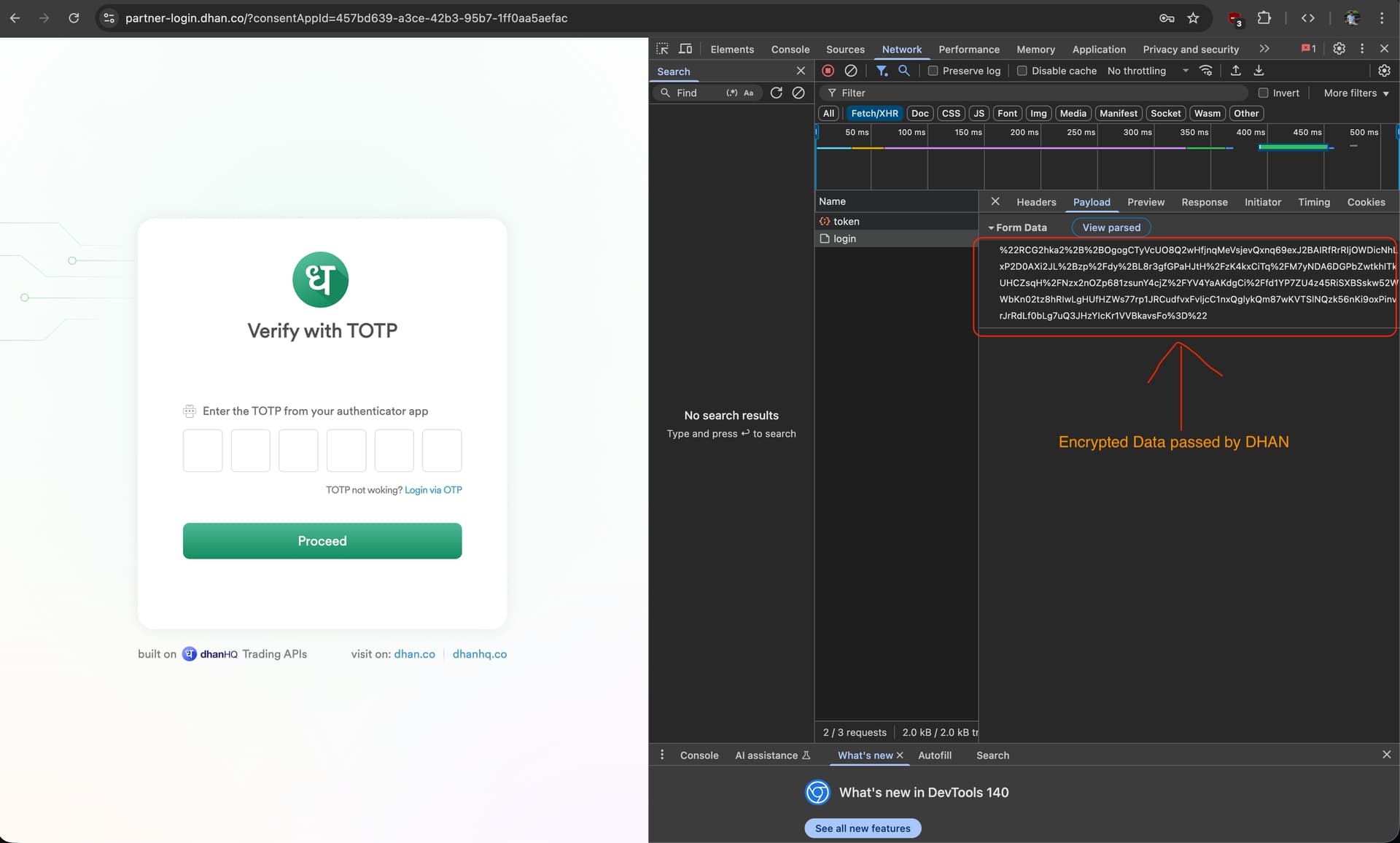Image resolution: width=1400 pixels, height=843 pixels.
Task: Stop recording the network log
Action: pos(828,71)
